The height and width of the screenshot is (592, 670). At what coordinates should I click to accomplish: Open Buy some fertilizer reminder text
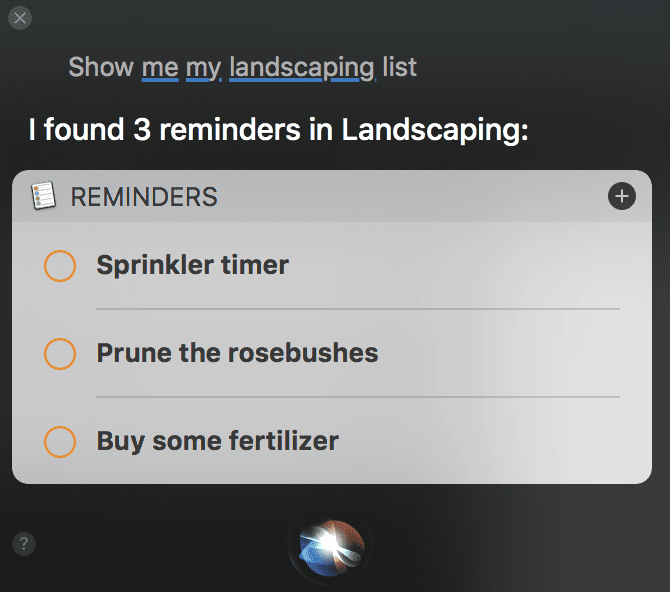(x=217, y=442)
